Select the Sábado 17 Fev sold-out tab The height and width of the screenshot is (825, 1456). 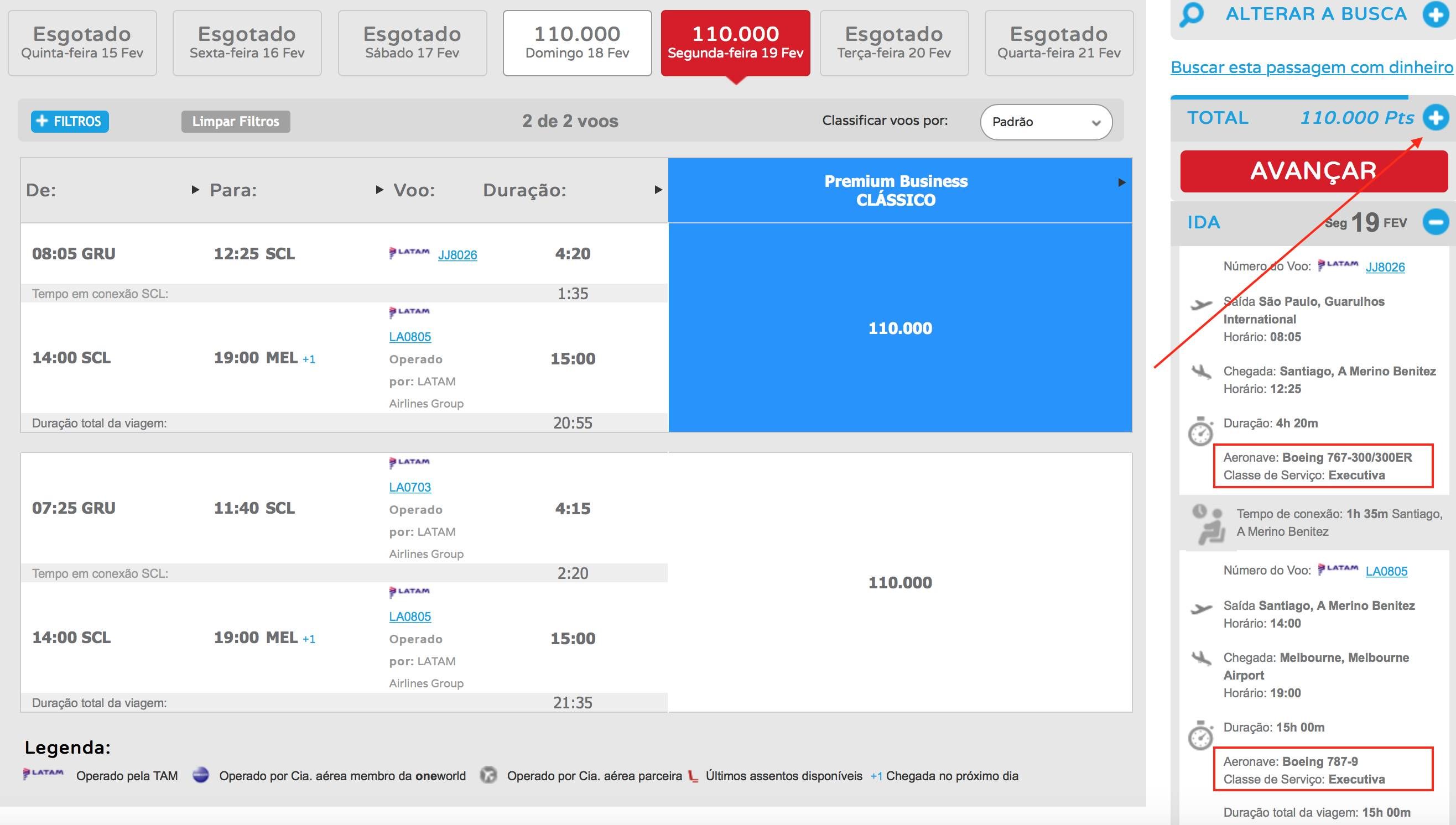click(x=412, y=43)
